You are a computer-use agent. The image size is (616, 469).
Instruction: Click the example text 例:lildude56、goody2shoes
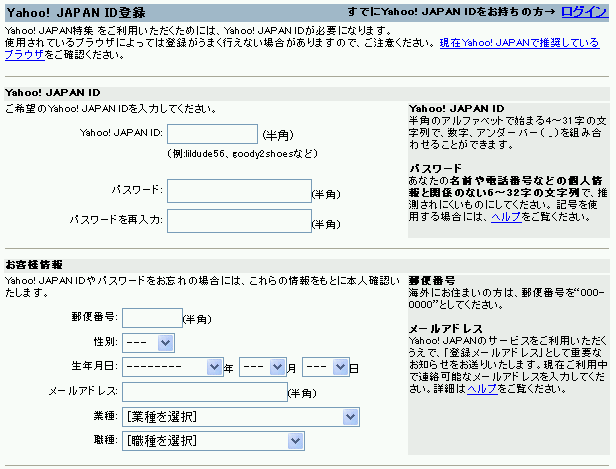pos(242,154)
